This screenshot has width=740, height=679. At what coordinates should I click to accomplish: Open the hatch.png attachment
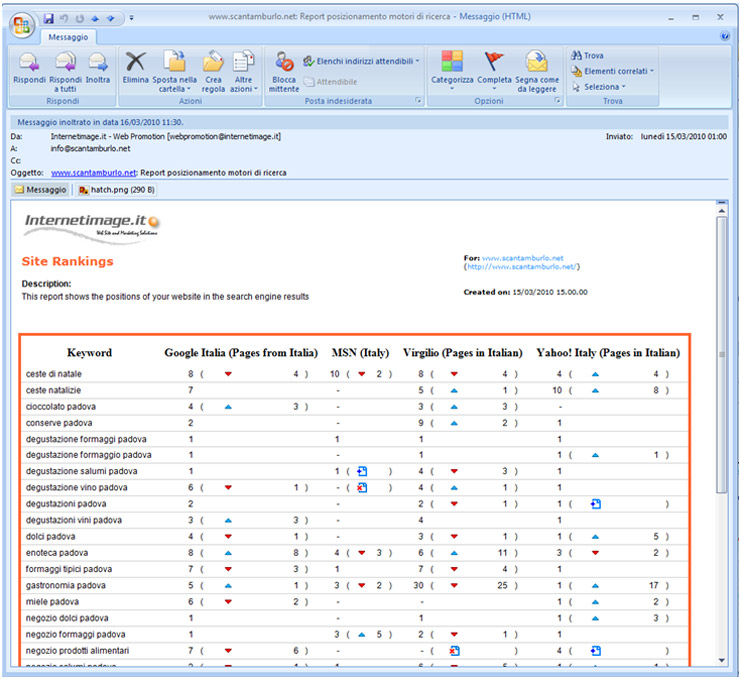click(117, 190)
